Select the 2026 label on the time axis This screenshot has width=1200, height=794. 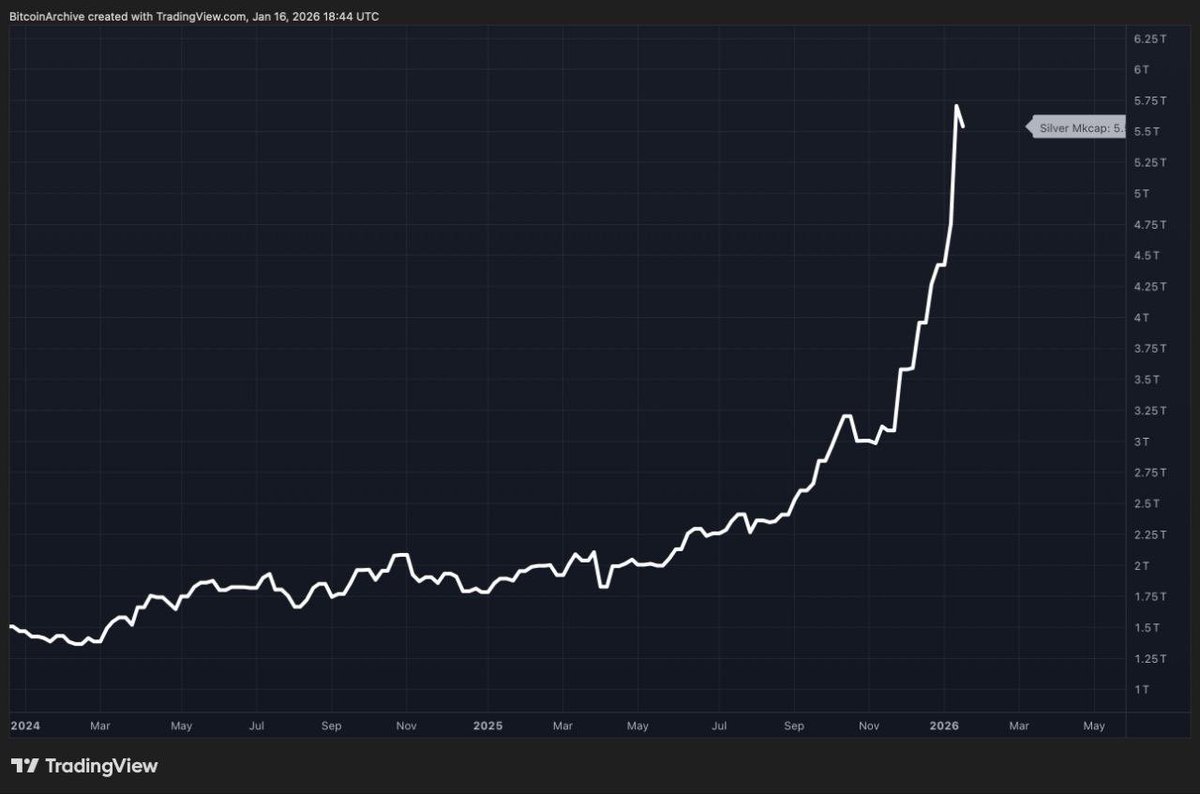click(x=945, y=725)
